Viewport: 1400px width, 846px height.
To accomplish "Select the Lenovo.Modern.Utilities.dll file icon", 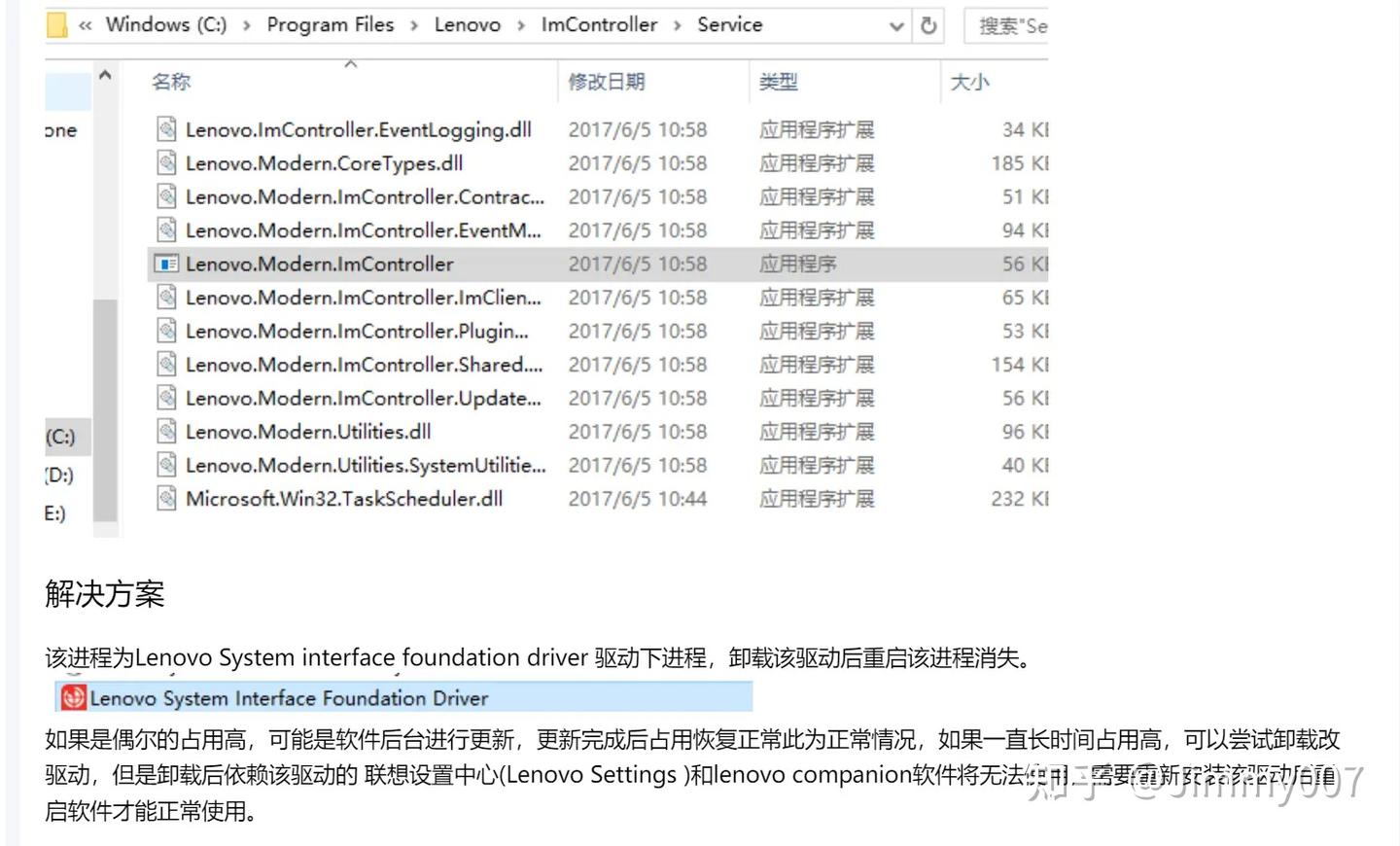I will point(165,431).
